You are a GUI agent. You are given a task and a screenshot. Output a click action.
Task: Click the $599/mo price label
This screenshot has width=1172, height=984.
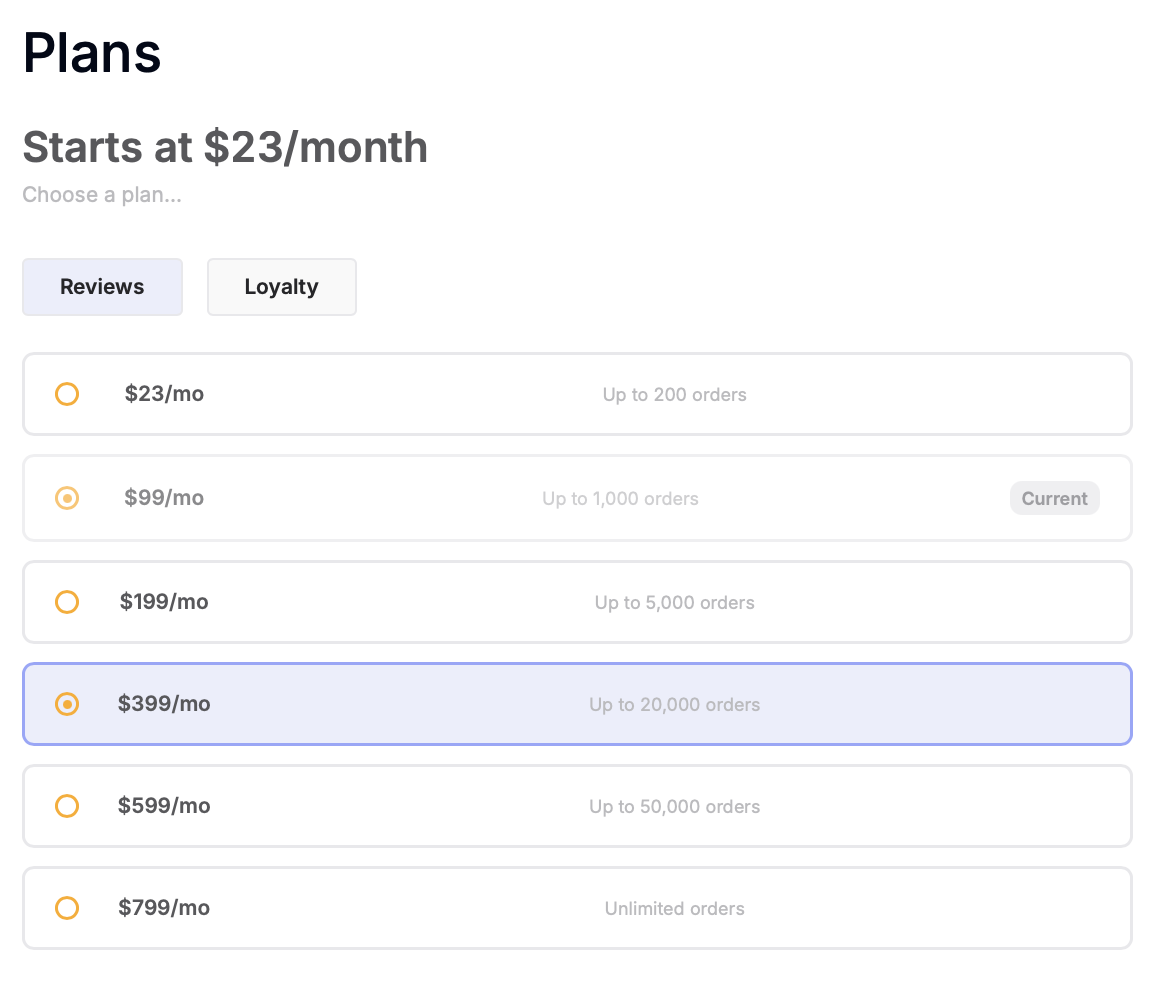pyautogui.click(x=164, y=806)
